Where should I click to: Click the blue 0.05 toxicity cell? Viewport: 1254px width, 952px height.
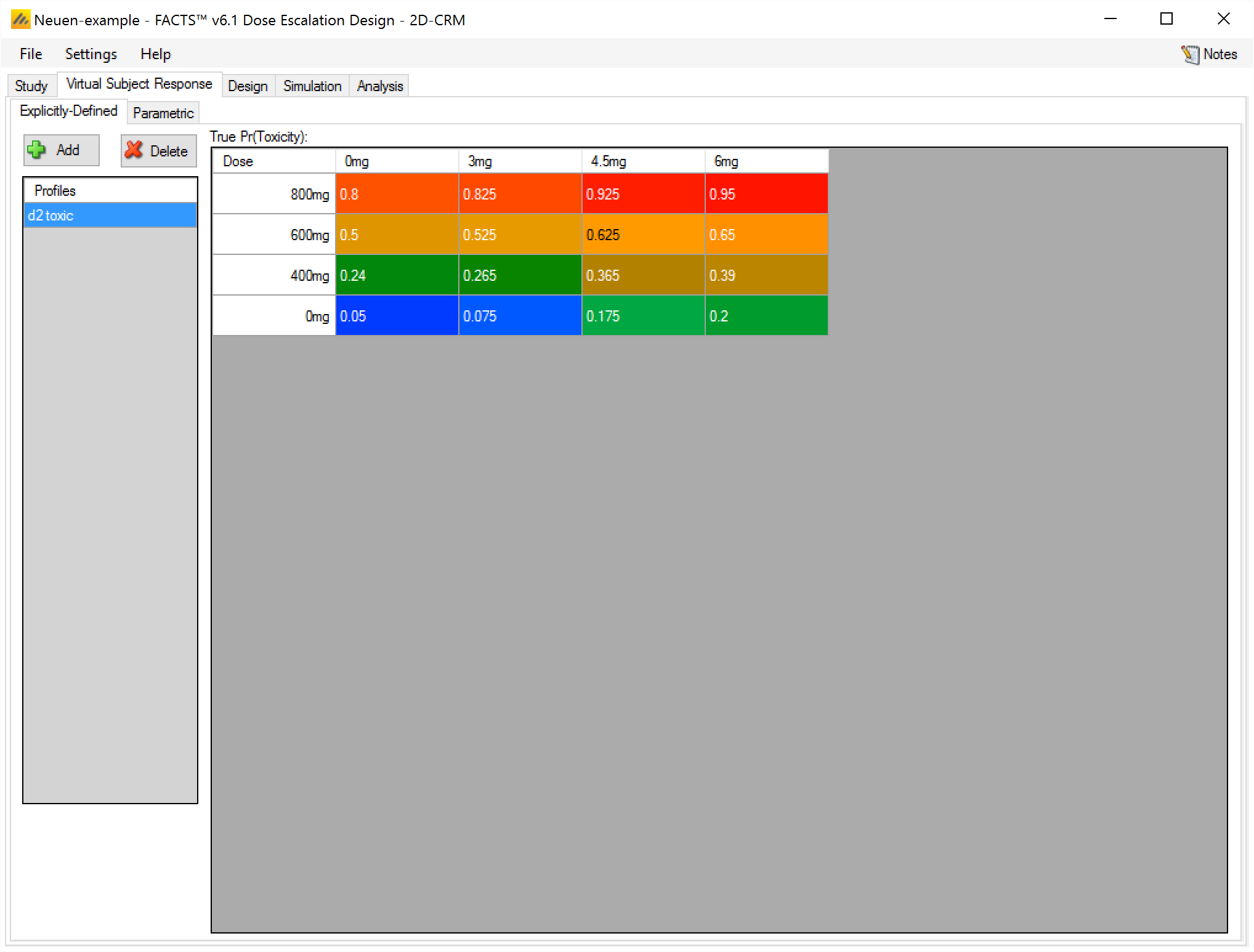coord(397,316)
